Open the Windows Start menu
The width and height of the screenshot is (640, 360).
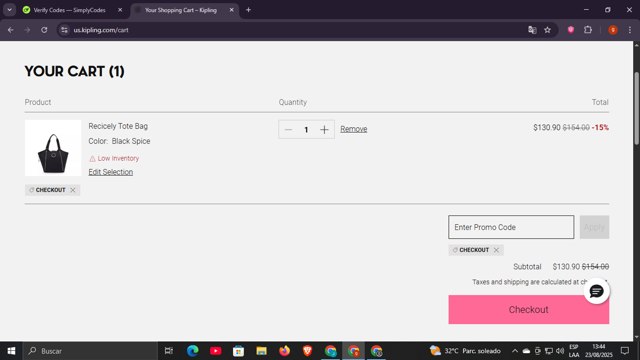(x=11, y=351)
